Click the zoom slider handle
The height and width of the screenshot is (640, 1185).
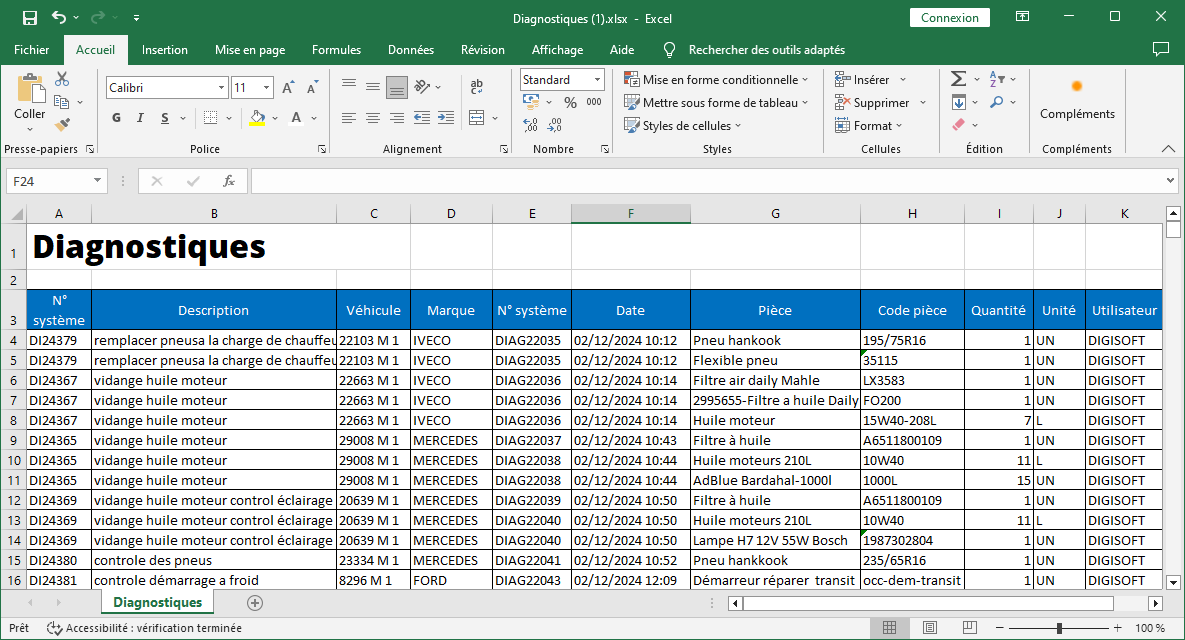(1060, 628)
